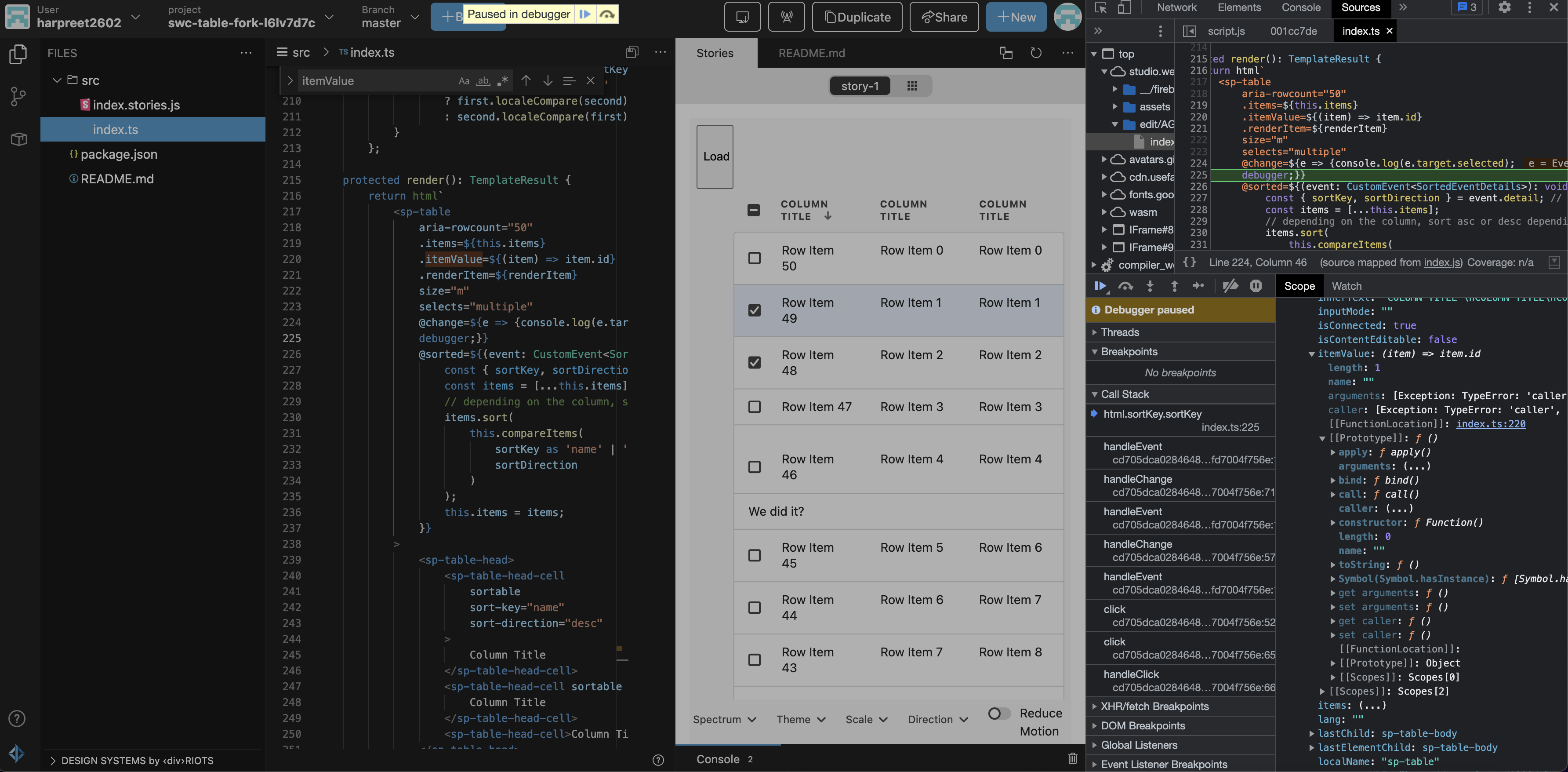Click the story grid view icon
This screenshot has height=772, width=1568.
point(912,86)
